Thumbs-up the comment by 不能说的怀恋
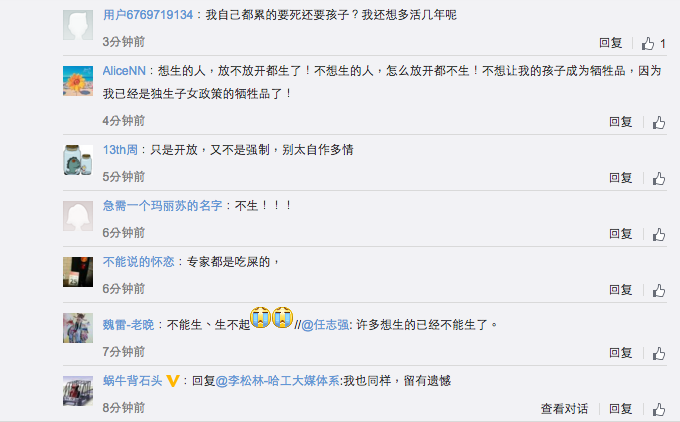680x422 pixels. tap(659, 290)
